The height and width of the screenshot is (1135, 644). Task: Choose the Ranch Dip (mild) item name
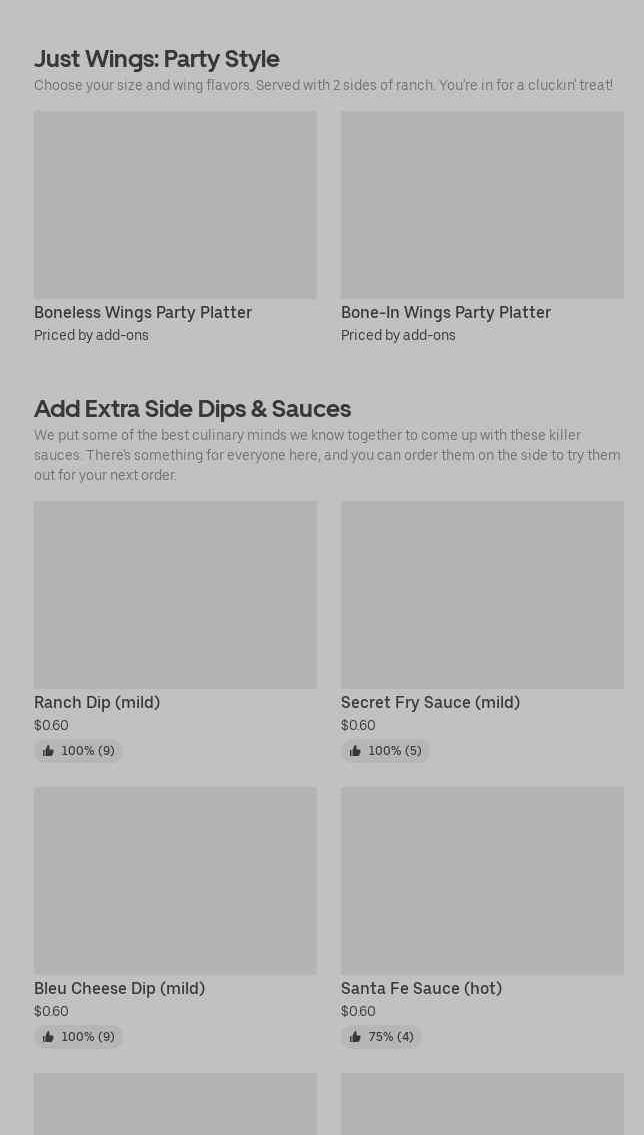[x=97, y=703]
